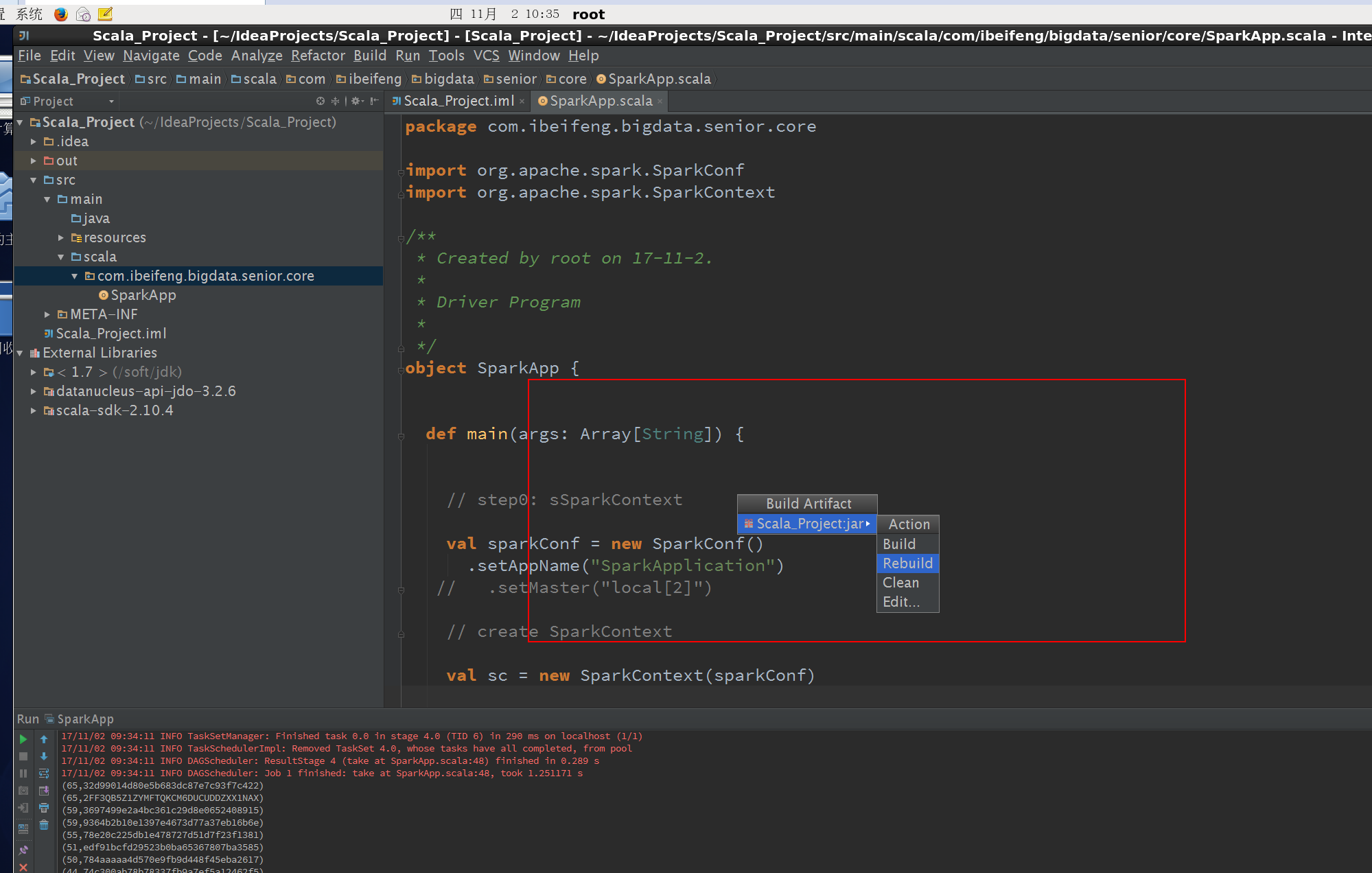The image size is (1372, 873).
Task: Click the Clear All trash icon
Action: pyautogui.click(x=44, y=825)
